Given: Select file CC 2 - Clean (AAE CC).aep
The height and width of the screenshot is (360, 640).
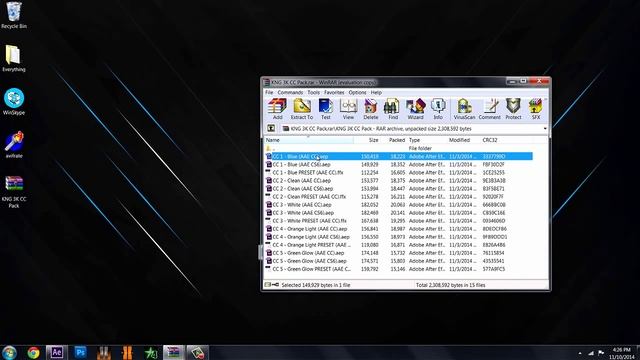Looking at the screenshot, I should [x=398, y=180].
